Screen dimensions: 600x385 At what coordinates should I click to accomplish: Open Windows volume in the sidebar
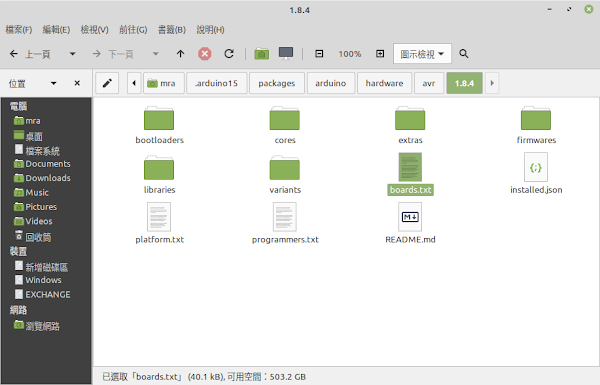click(x=38, y=280)
